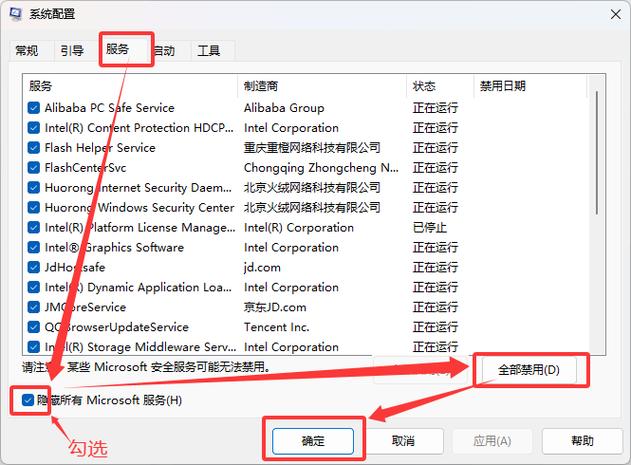Disable the JdHostsafe checkbox
The width and height of the screenshot is (631, 465).
34,267
